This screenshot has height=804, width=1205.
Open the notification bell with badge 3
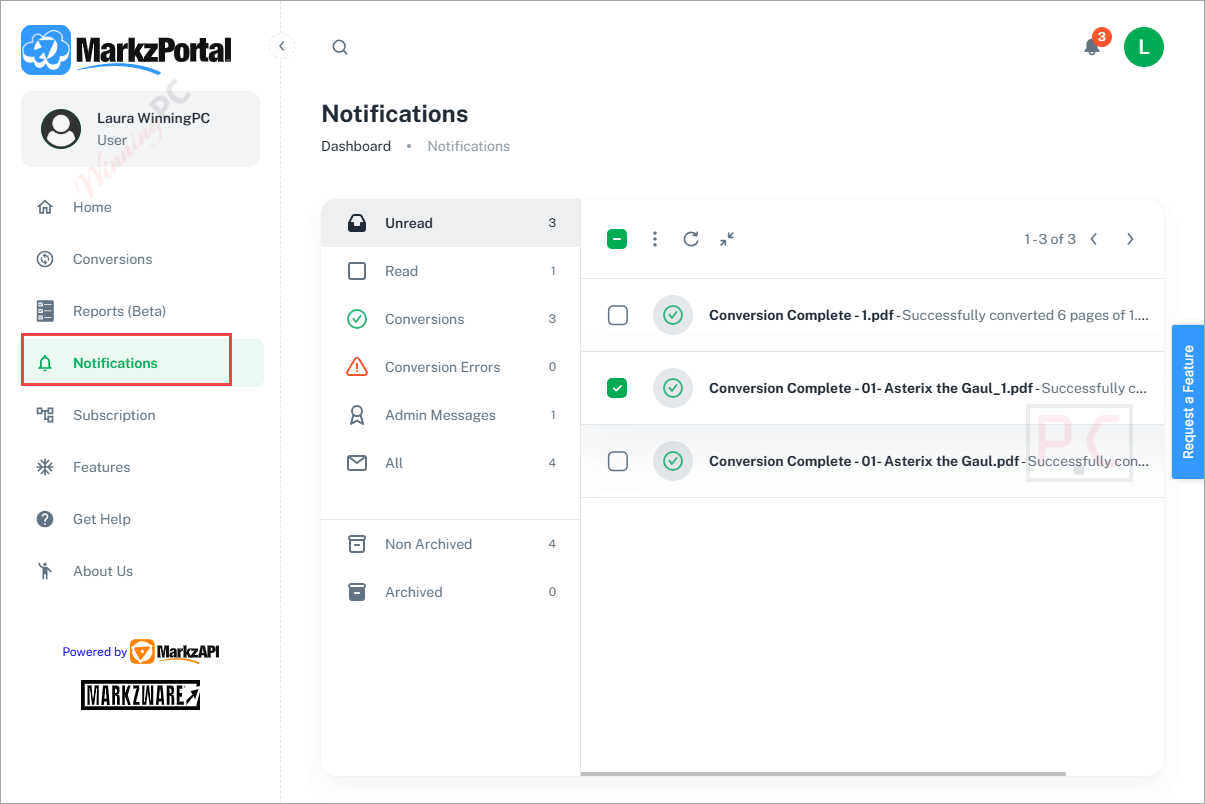coord(1092,46)
